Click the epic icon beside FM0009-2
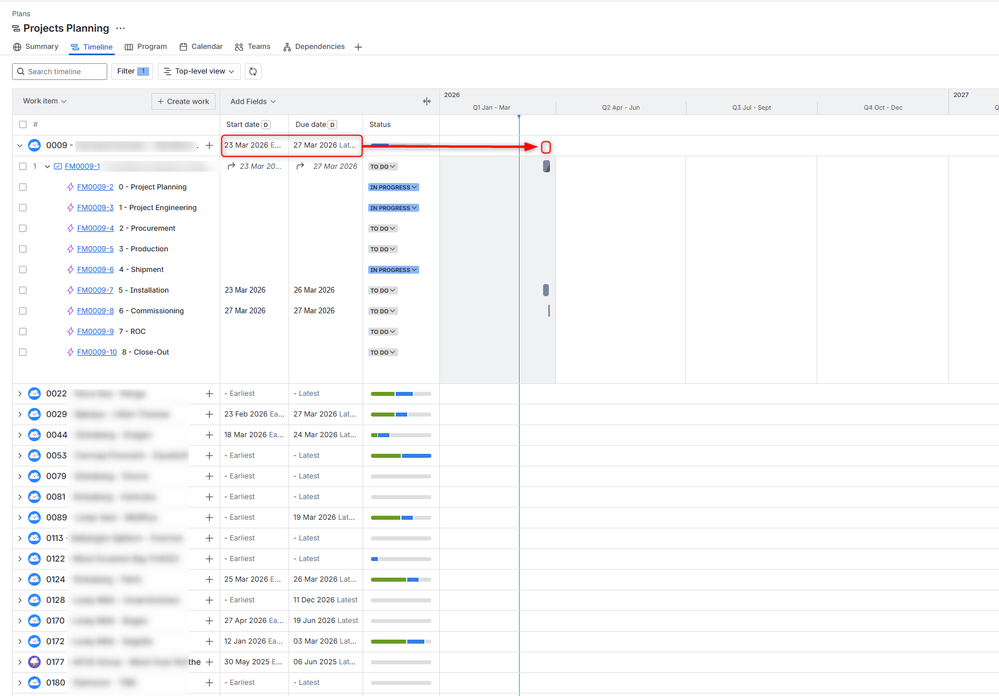 pyautogui.click(x=70, y=187)
